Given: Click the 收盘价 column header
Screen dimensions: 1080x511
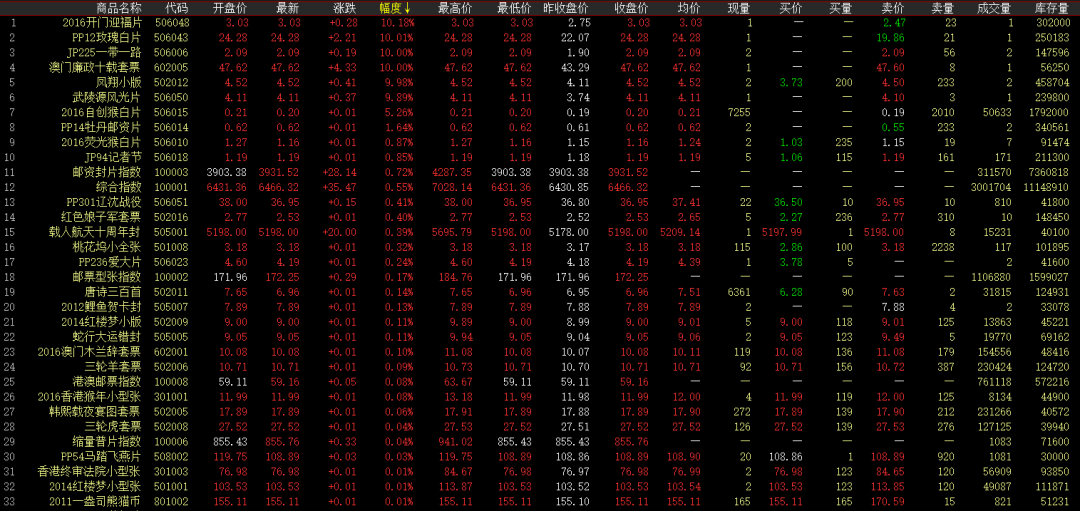Looking at the screenshot, I should [x=632, y=8].
